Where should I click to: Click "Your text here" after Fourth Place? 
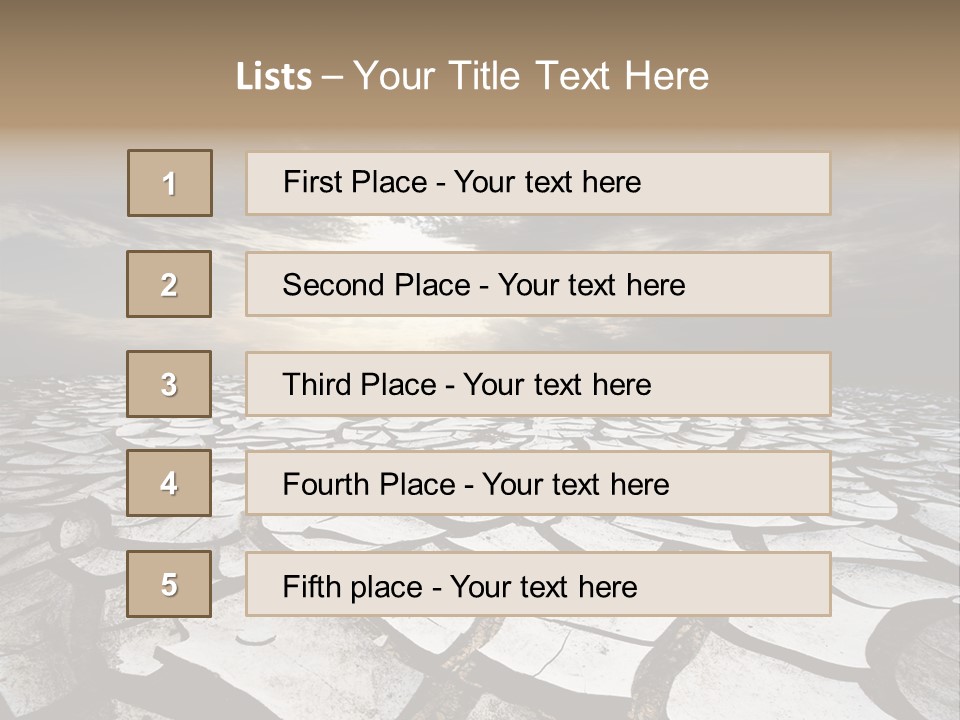click(575, 485)
